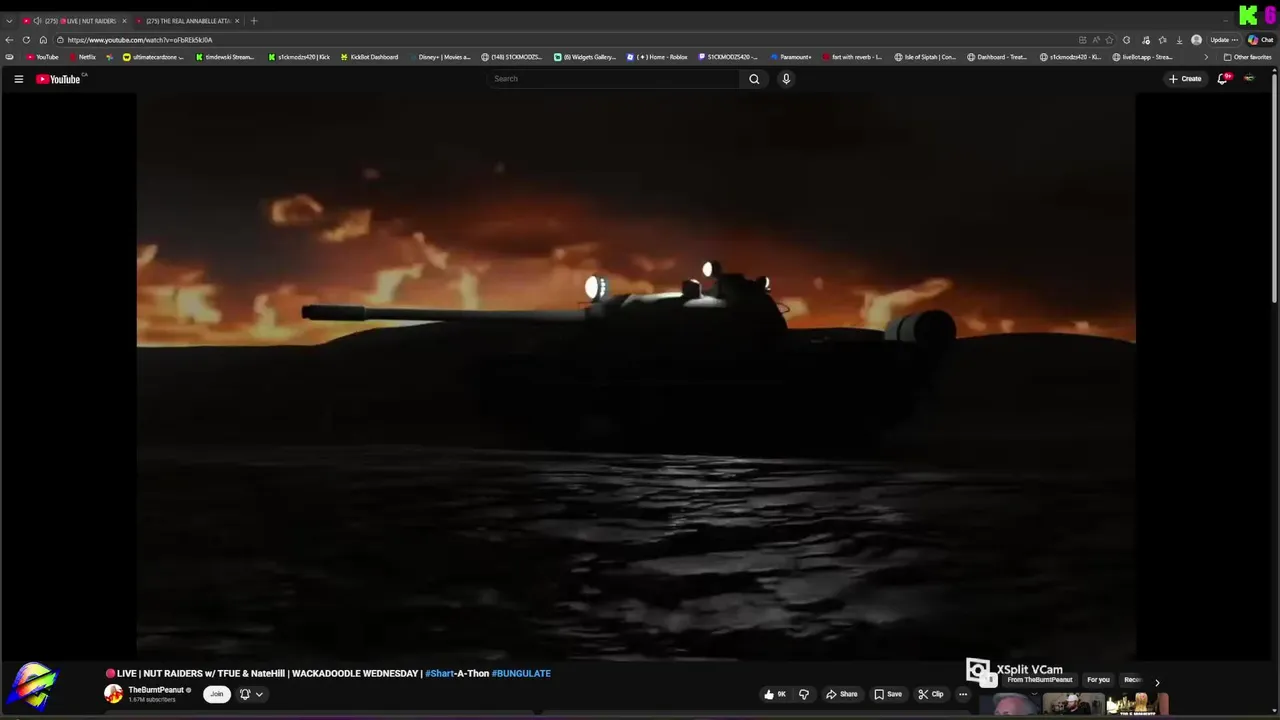This screenshot has width=1280, height=720.
Task: Open the Netflix bookmark
Action: click(82, 57)
